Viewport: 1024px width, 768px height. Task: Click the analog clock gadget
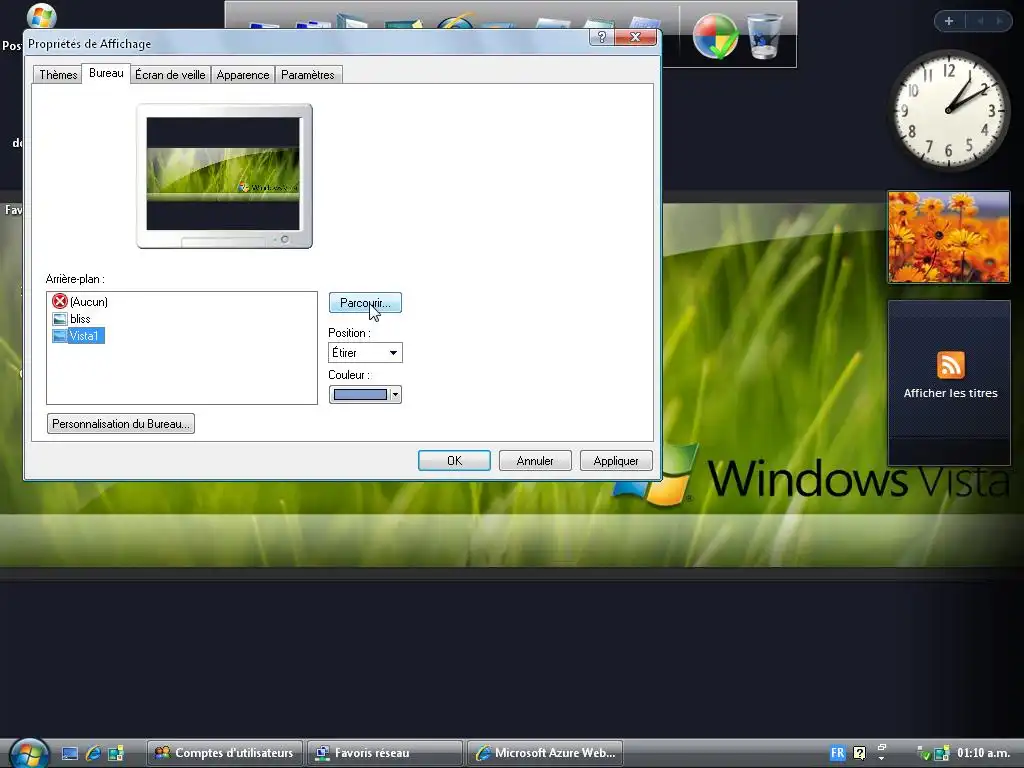[x=949, y=110]
